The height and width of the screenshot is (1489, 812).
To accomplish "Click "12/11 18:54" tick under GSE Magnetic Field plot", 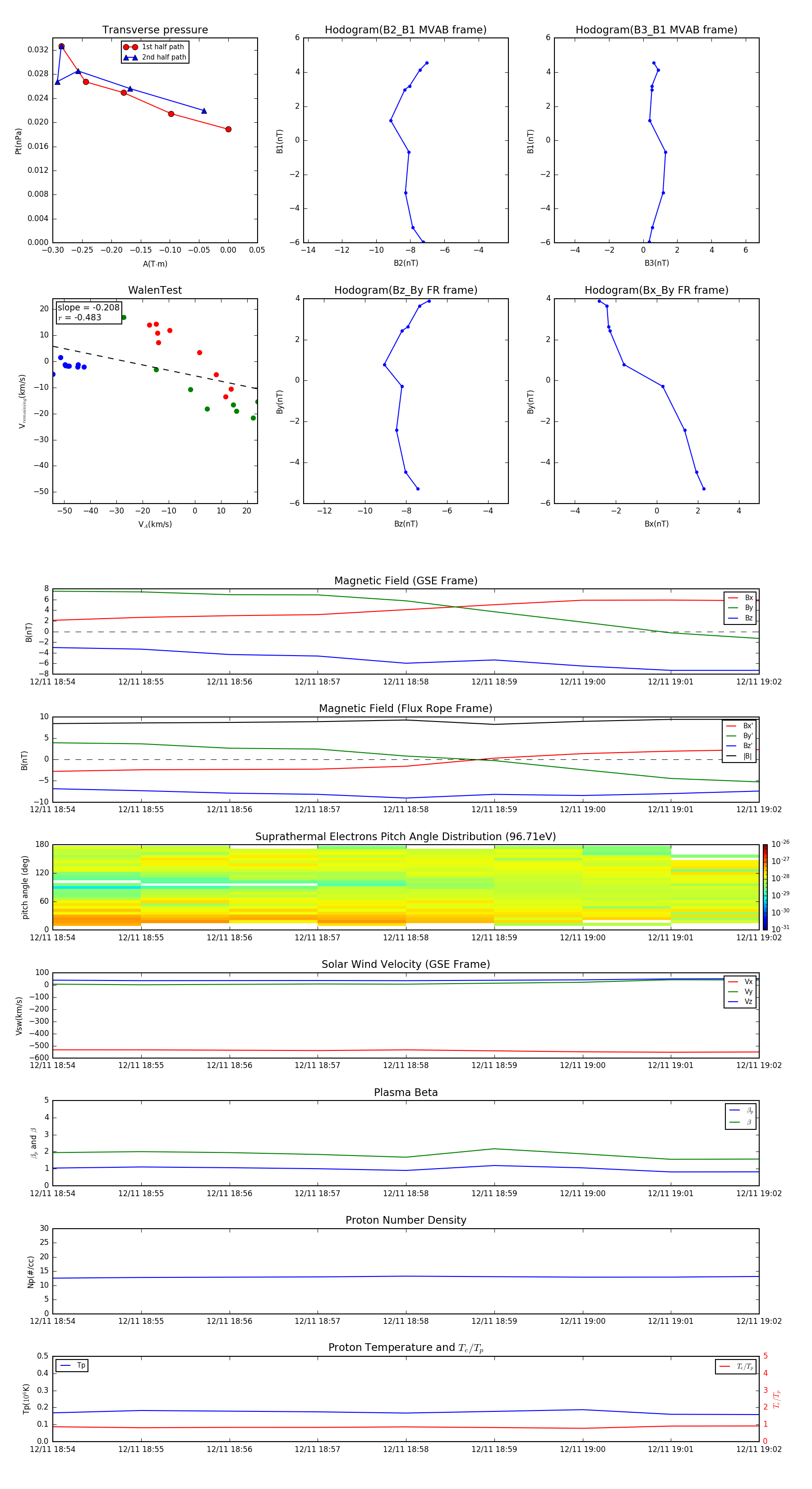I will 53,682.
